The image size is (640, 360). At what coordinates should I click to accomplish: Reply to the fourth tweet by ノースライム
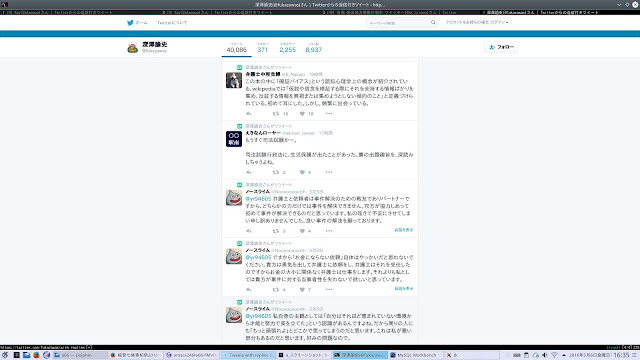coord(249,289)
